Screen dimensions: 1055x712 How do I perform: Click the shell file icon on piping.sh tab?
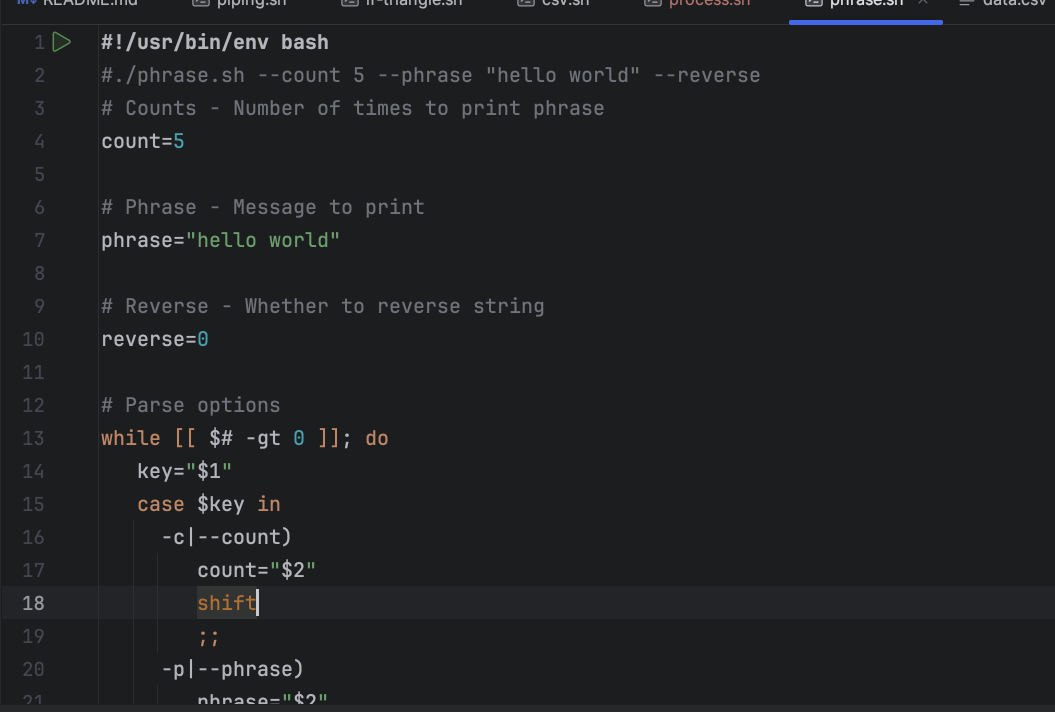point(200,3)
